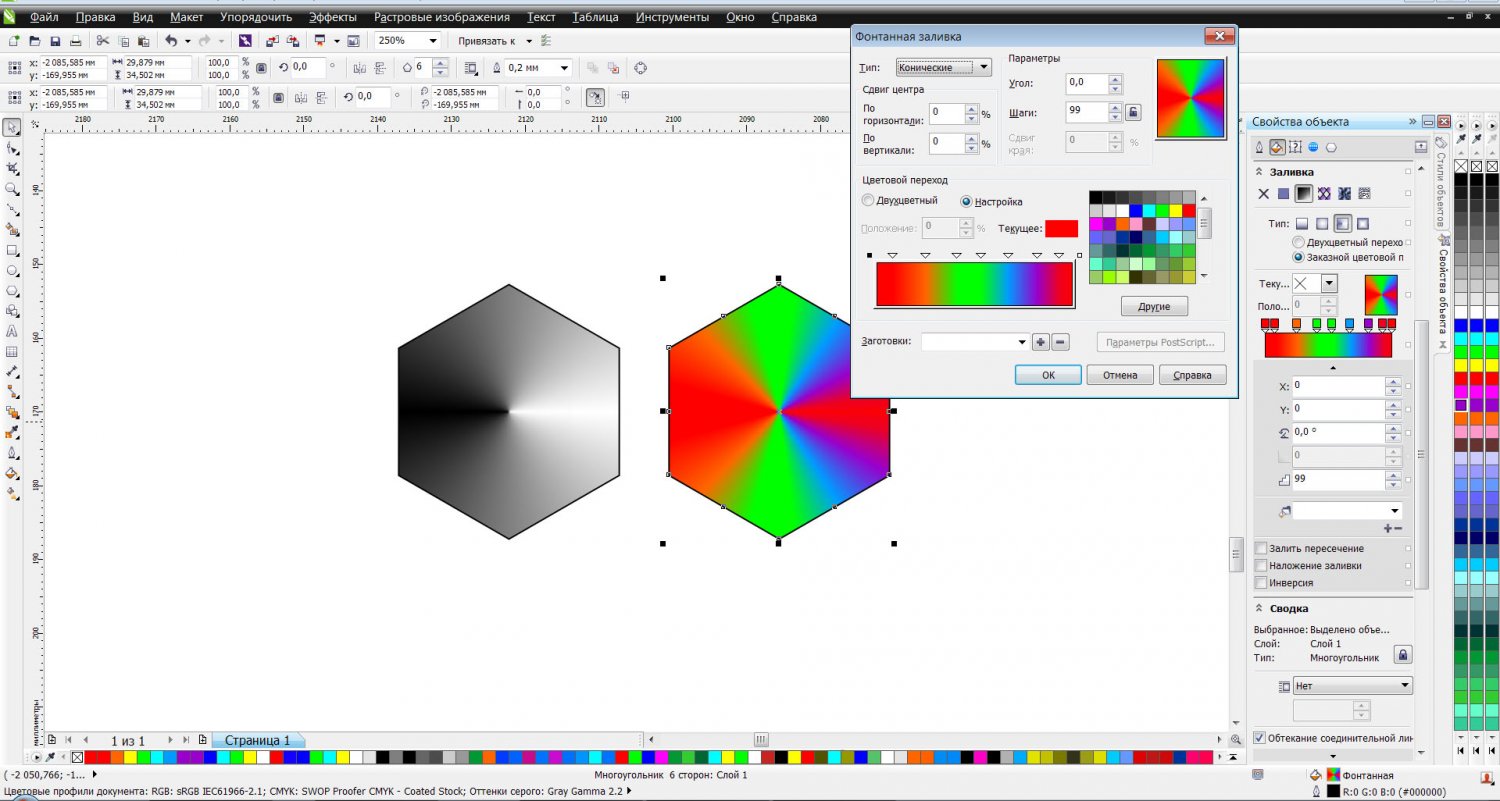Select no fill X icon in Заливка
1500x801 pixels.
coord(1263,193)
